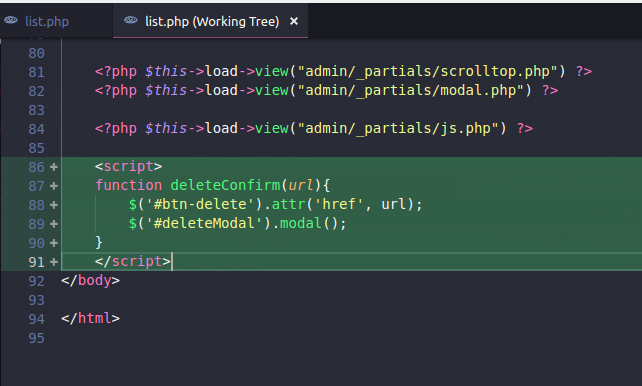
Task: Click the added-line plus marker on line 89
Action: (x=54, y=224)
